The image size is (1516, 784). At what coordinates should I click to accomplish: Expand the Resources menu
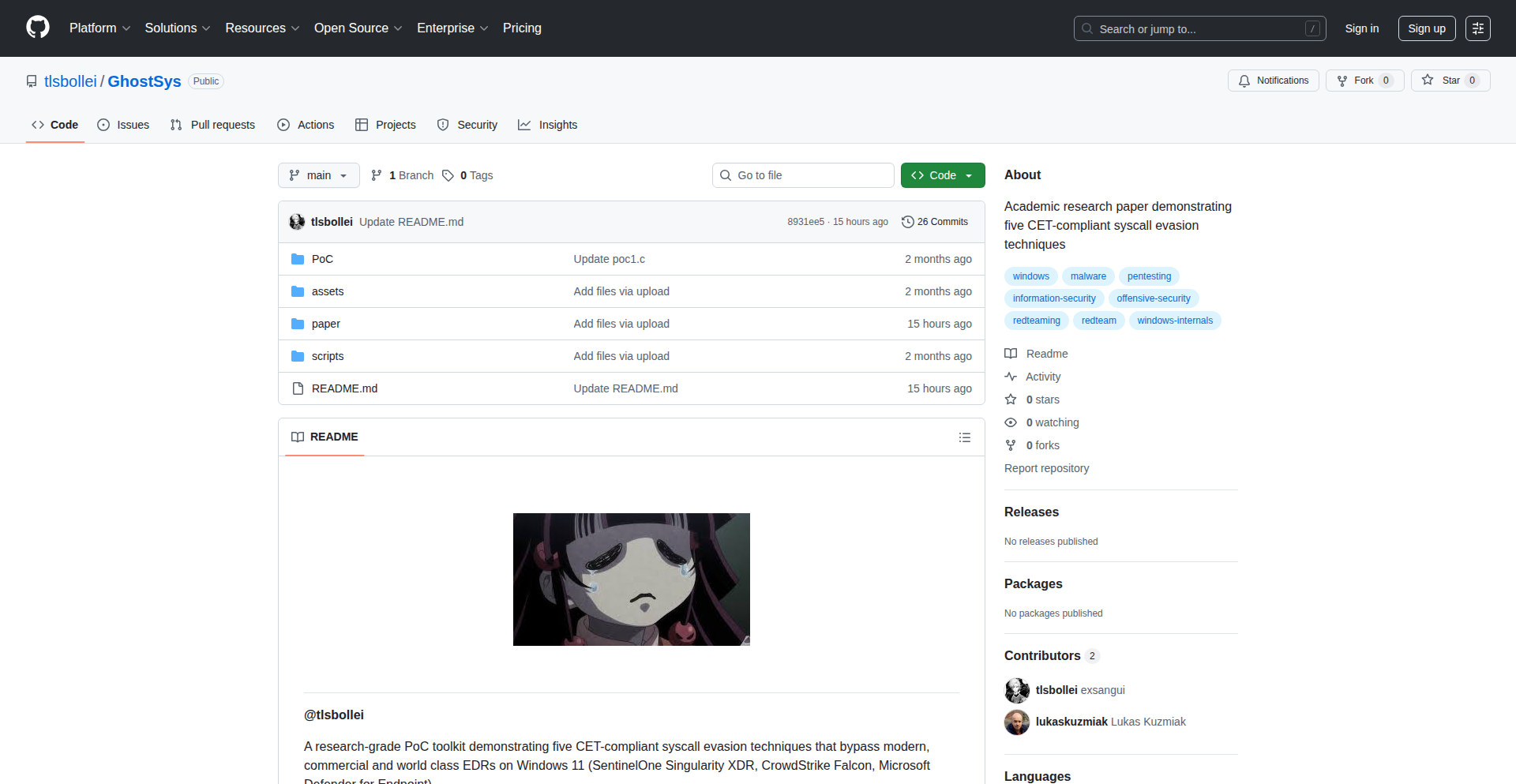pyautogui.click(x=262, y=28)
